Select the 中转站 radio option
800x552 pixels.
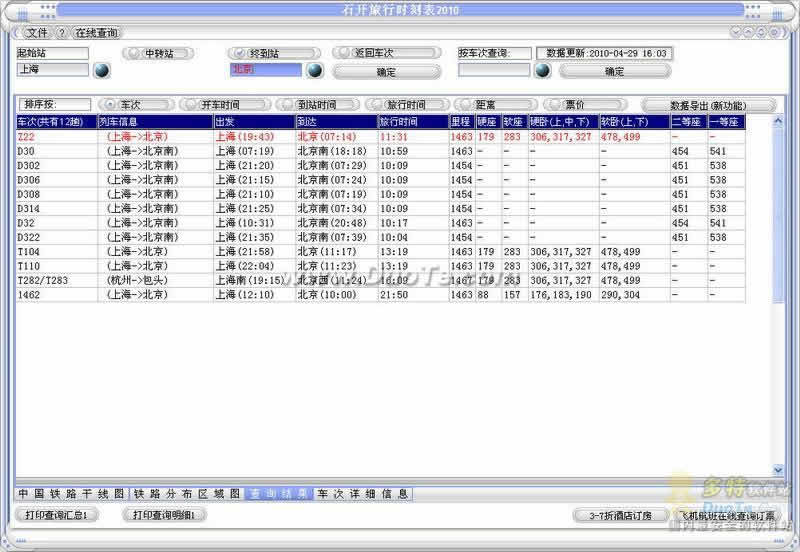click(158, 53)
